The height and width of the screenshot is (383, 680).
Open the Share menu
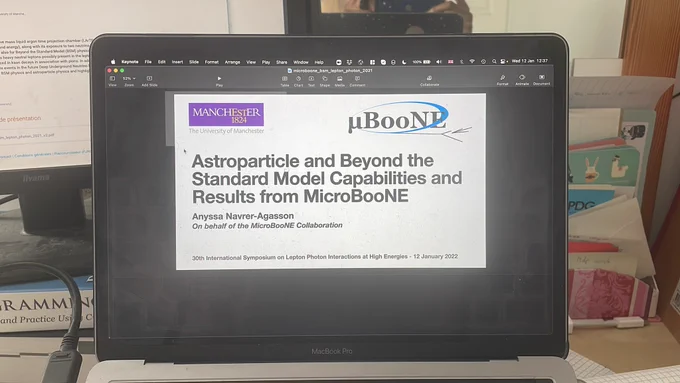pyautogui.click(x=282, y=62)
